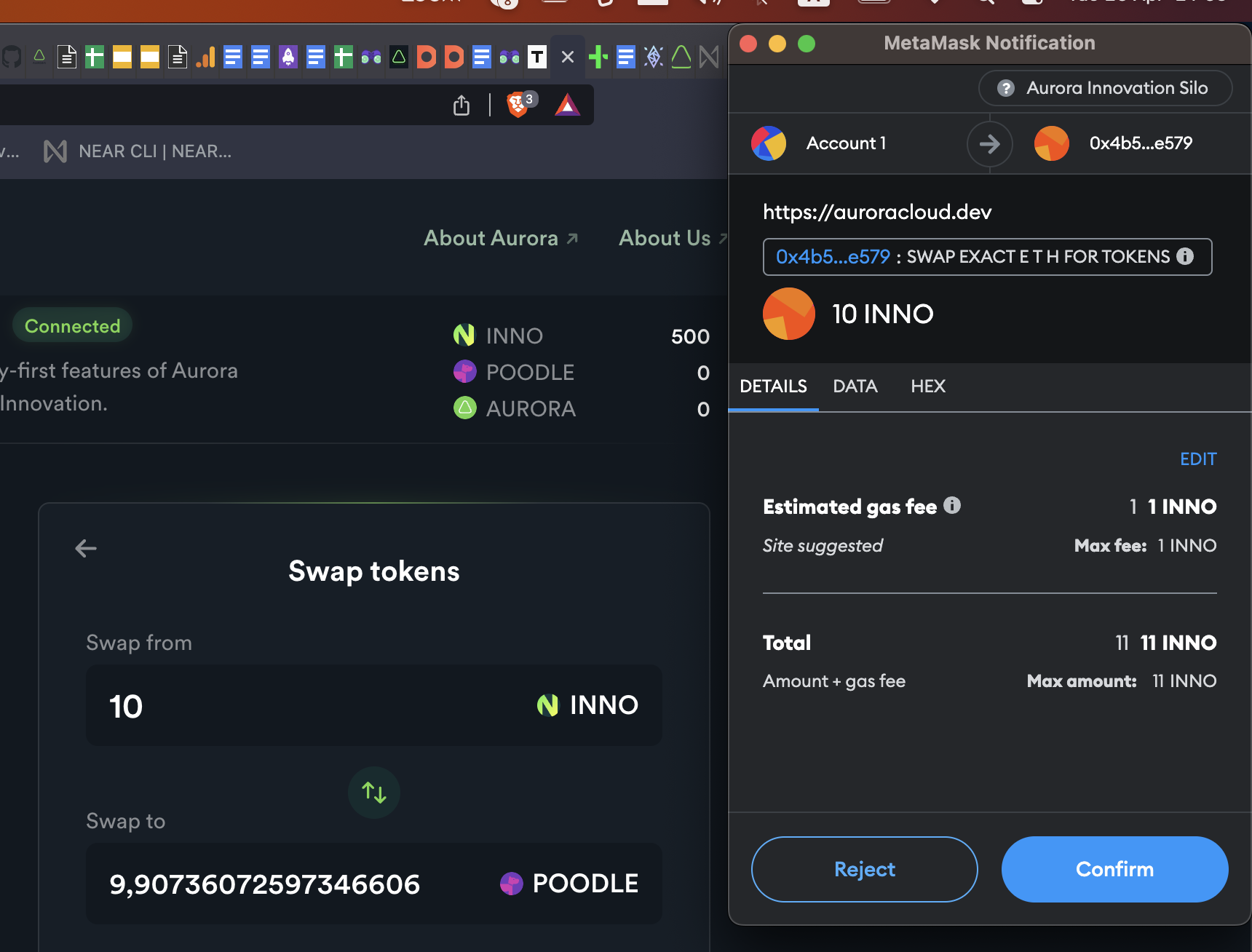This screenshot has width=1252, height=952.
Task: Open the white T icon tab
Action: point(537,57)
